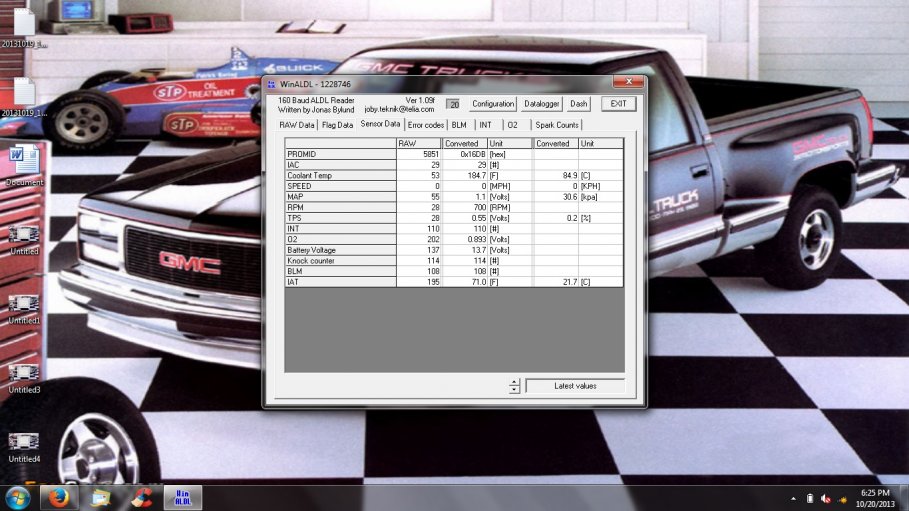
Task: Show hidden tray icons arrow
Action: click(793, 499)
